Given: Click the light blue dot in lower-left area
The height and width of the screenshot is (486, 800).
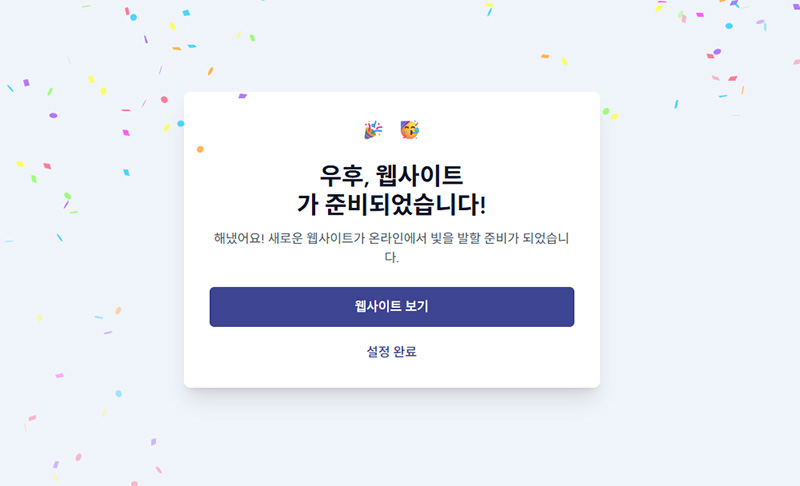Looking at the screenshot, I should click(x=118, y=393).
